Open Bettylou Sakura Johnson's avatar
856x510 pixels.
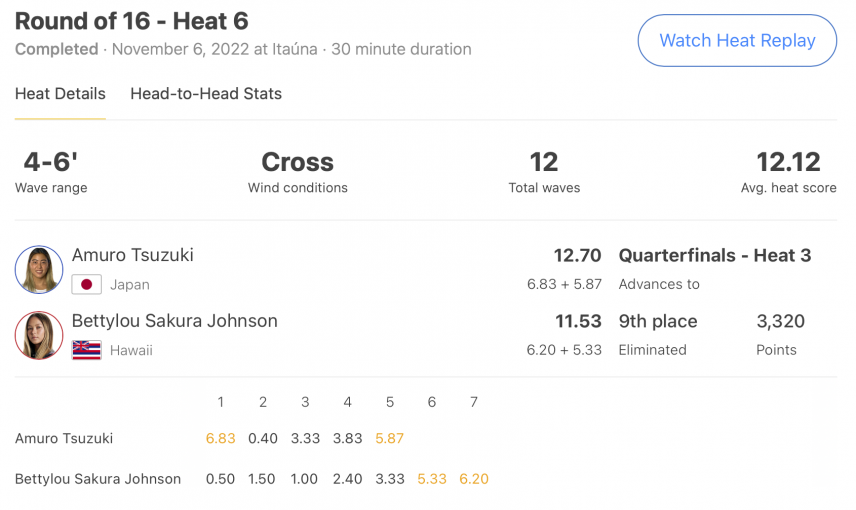pos(39,335)
